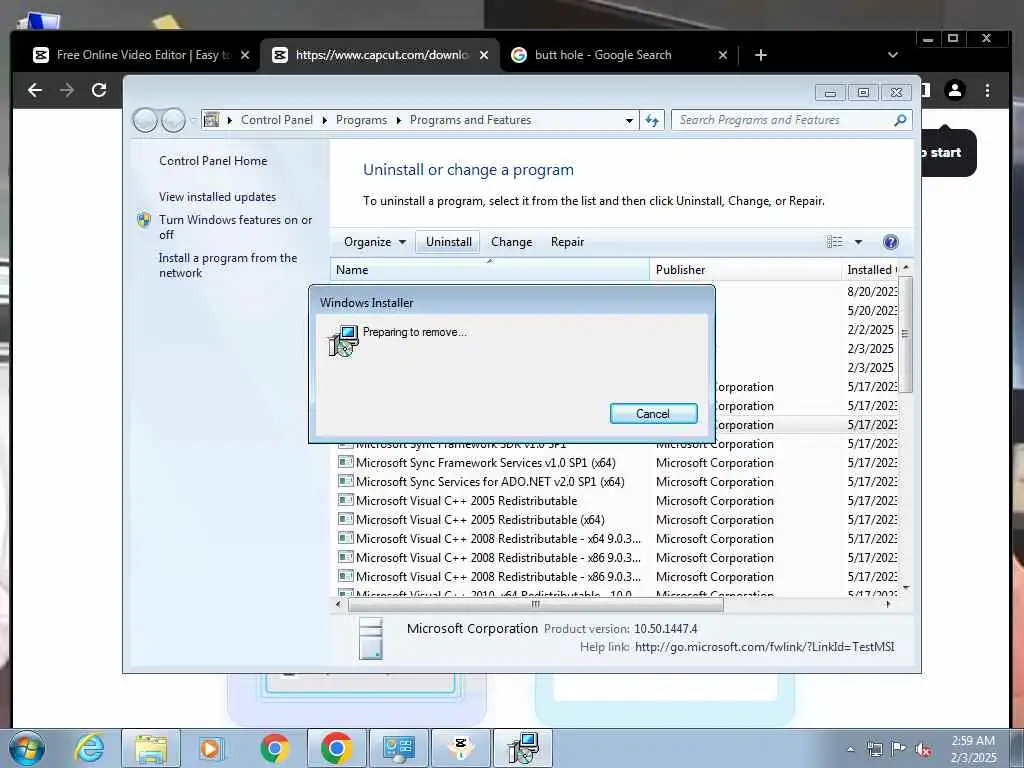The height and width of the screenshot is (768, 1024).
Task: Click icon beside Microsoft Sync Framework Services row
Action: (345, 462)
